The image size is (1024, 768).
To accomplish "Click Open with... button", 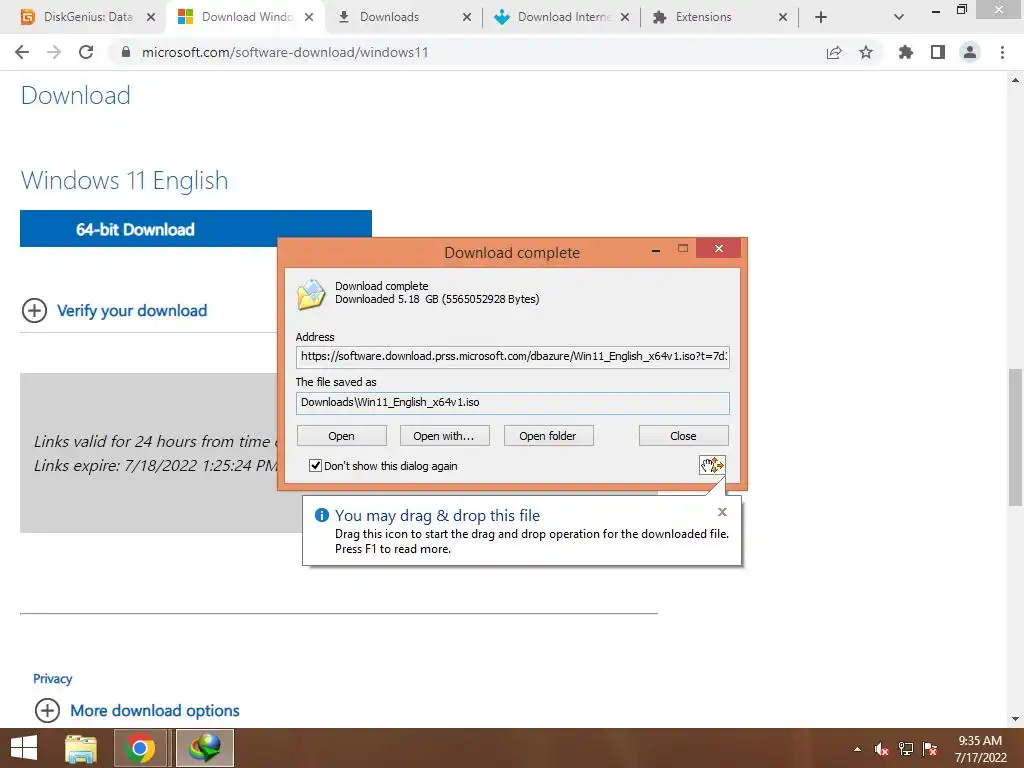I will (444, 436).
